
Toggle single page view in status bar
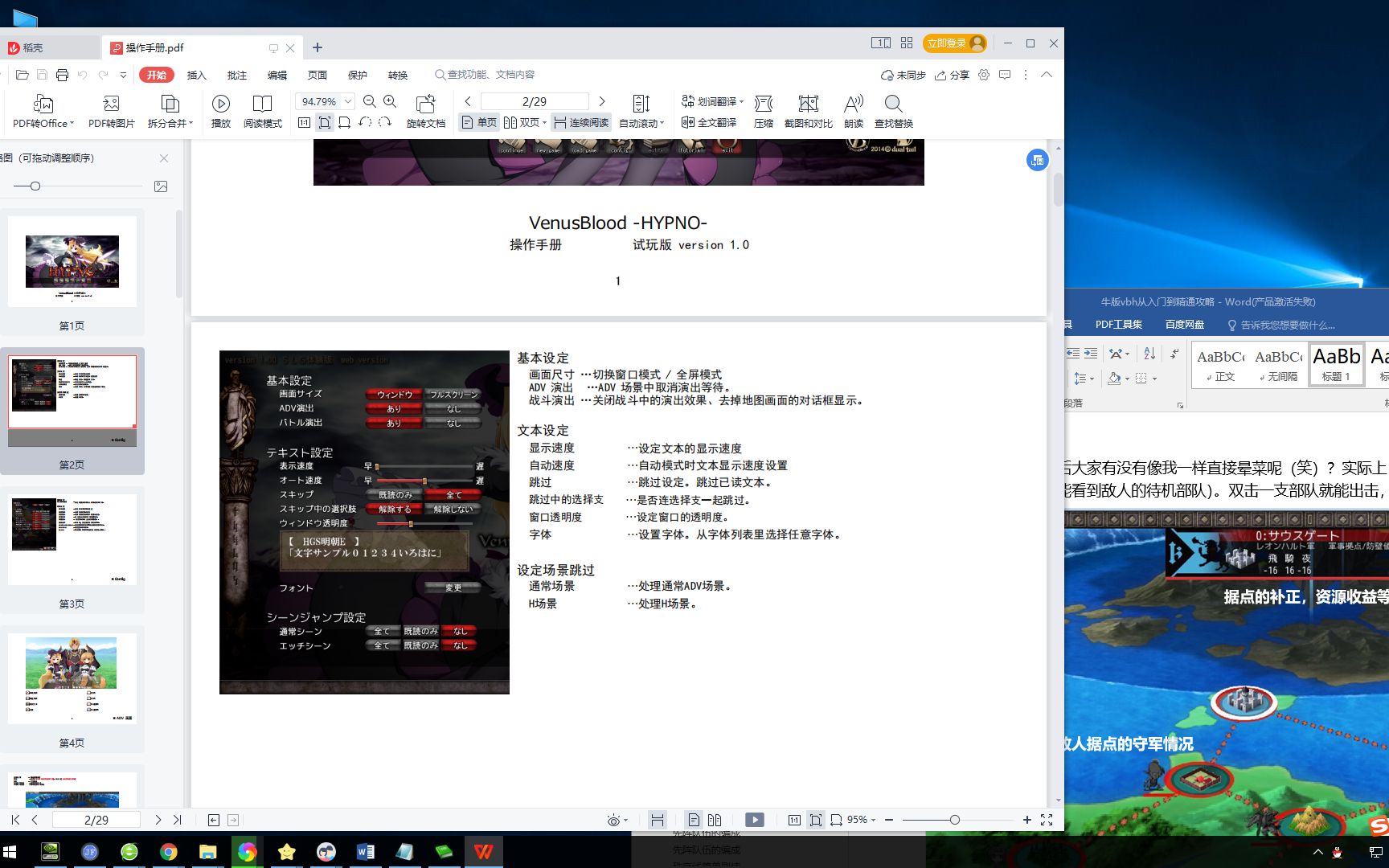694,820
